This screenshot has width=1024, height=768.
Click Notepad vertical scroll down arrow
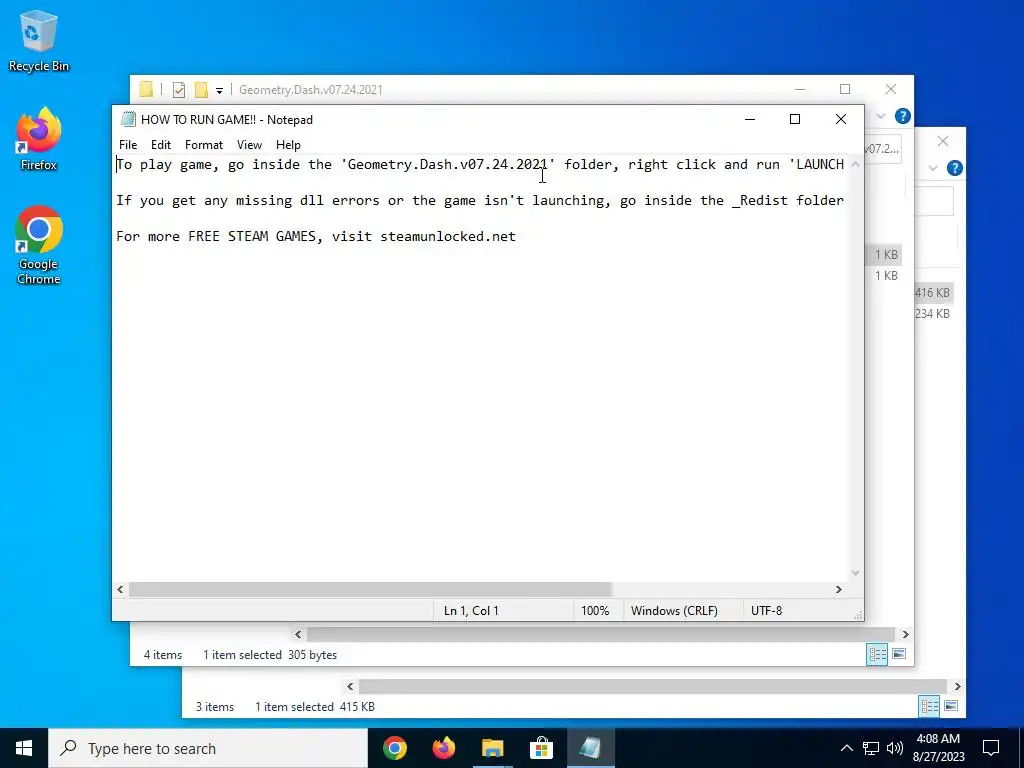point(856,573)
